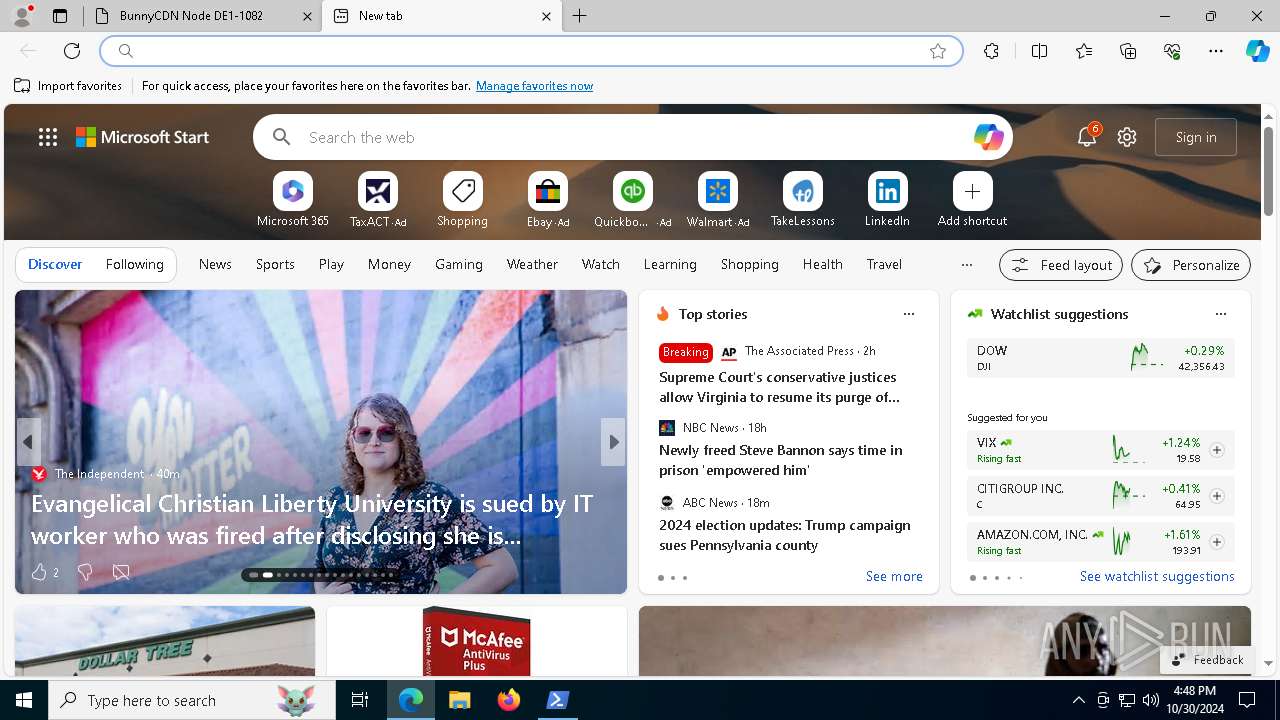1280x720 pixels.
Task: Open more options on Top stories card
Action: pos(909,314)
